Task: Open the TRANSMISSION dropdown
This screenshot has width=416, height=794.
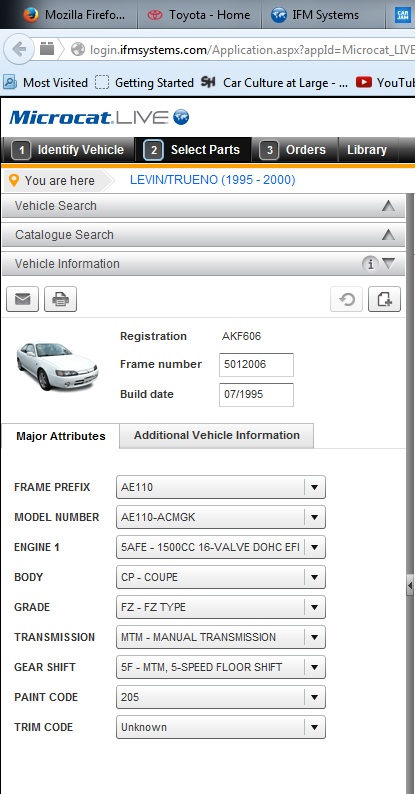Action: (221, 637)
